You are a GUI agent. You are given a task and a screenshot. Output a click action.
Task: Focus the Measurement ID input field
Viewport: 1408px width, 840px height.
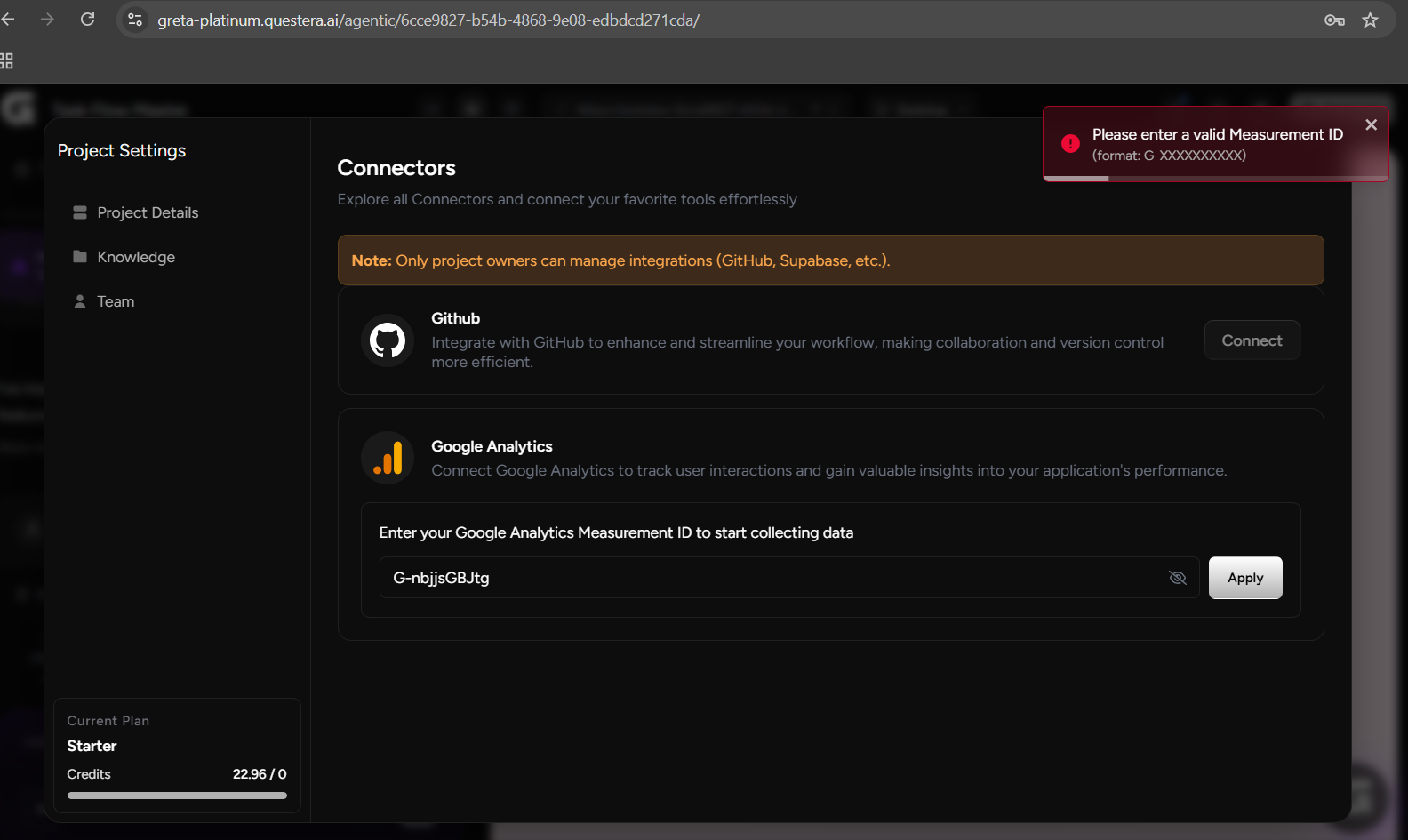(789, 578)
